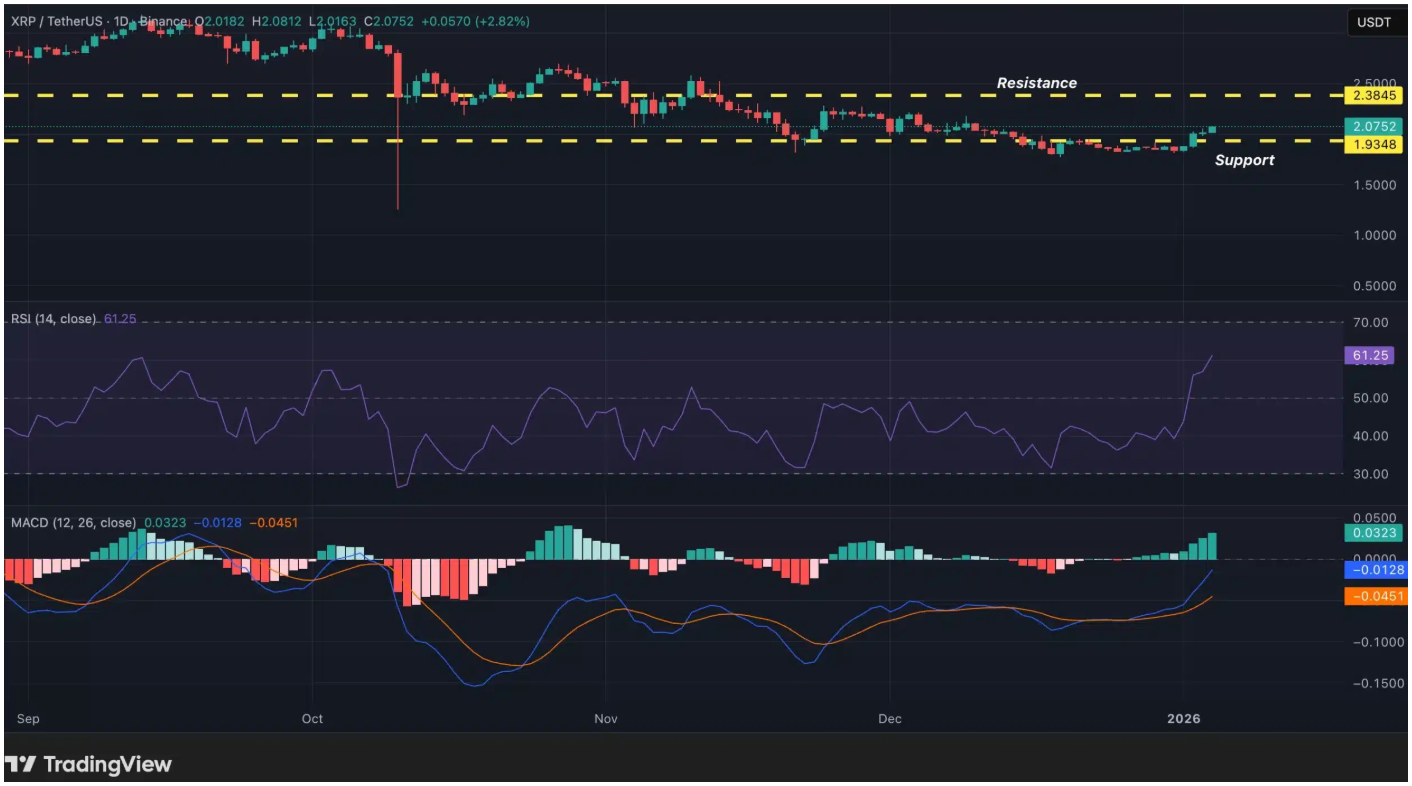Click the Support text annotation
The width and height of the screenshot is (1412, 786).
[1244, 160]
